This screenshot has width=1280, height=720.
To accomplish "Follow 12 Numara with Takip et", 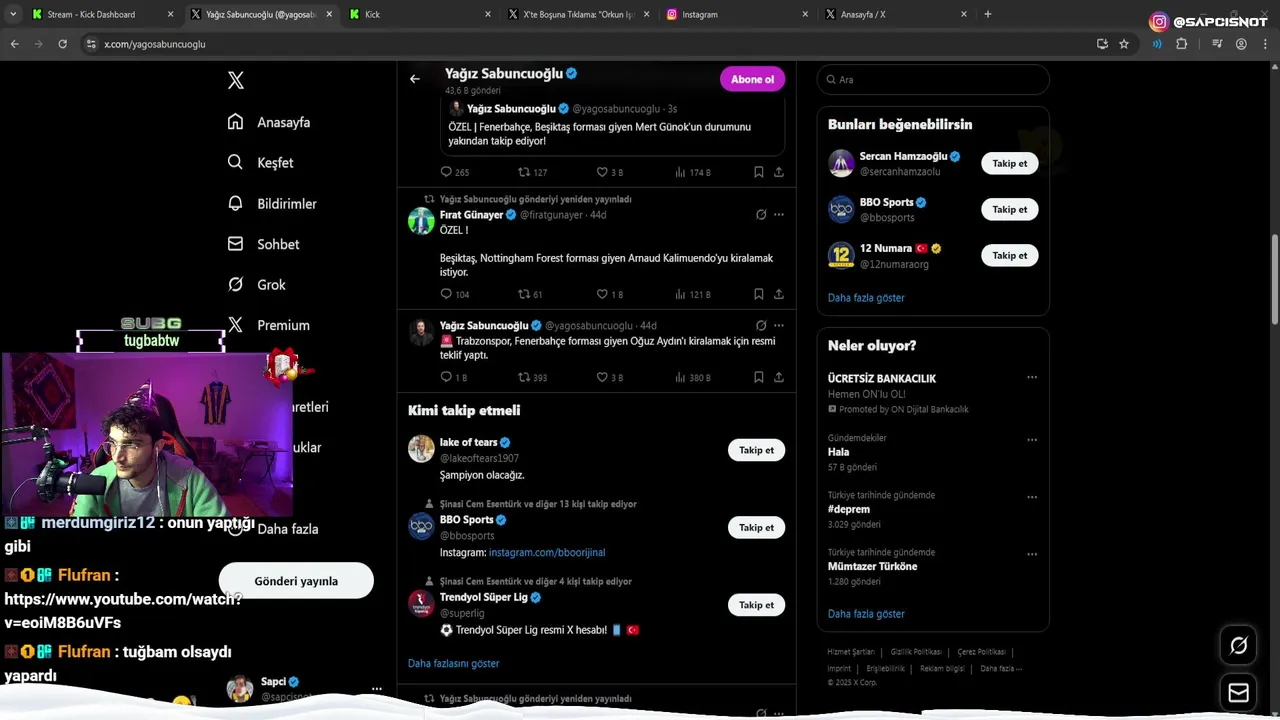I will click(1009, 255).
